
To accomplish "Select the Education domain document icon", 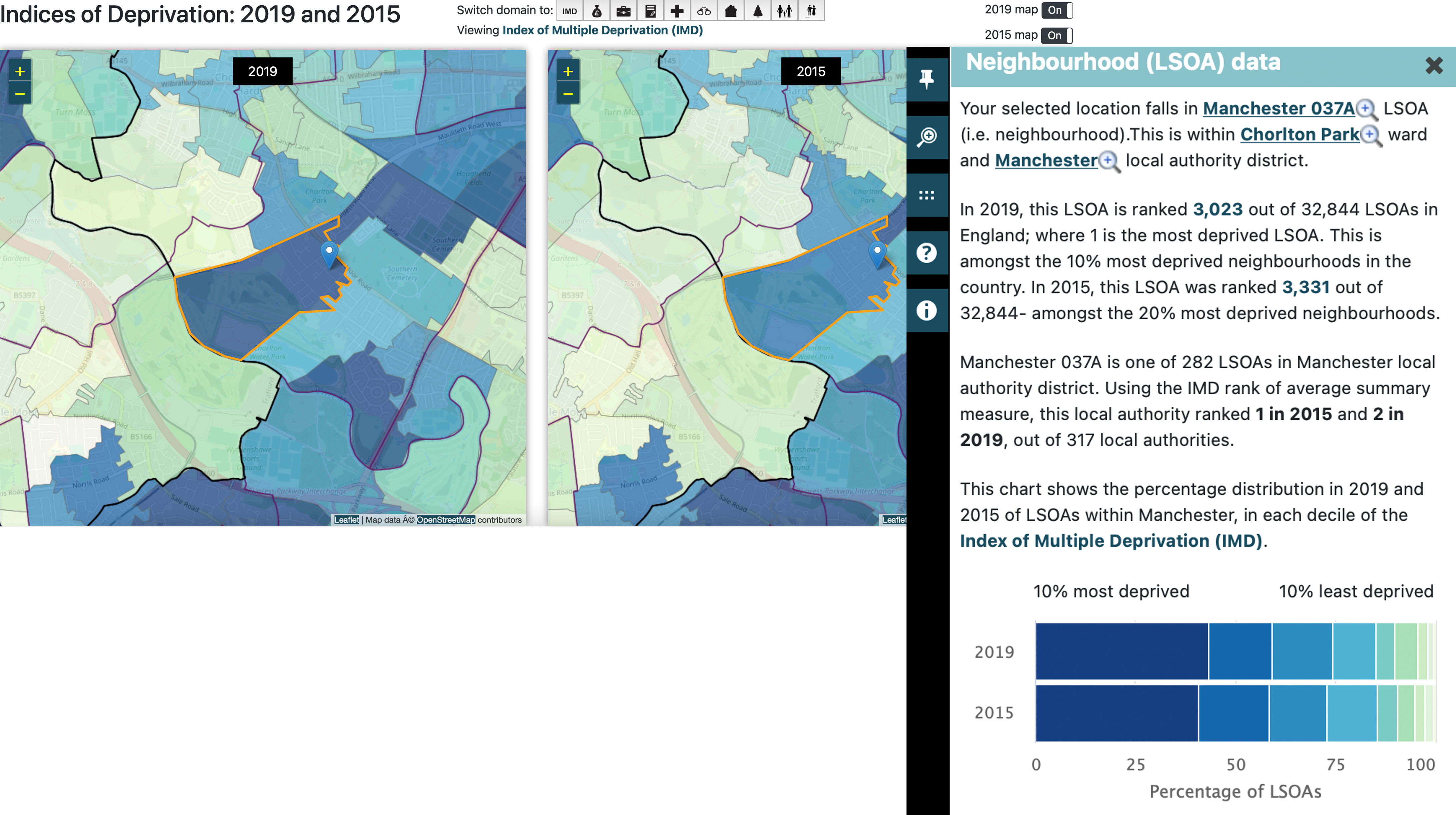I will [x=651, y=11].
